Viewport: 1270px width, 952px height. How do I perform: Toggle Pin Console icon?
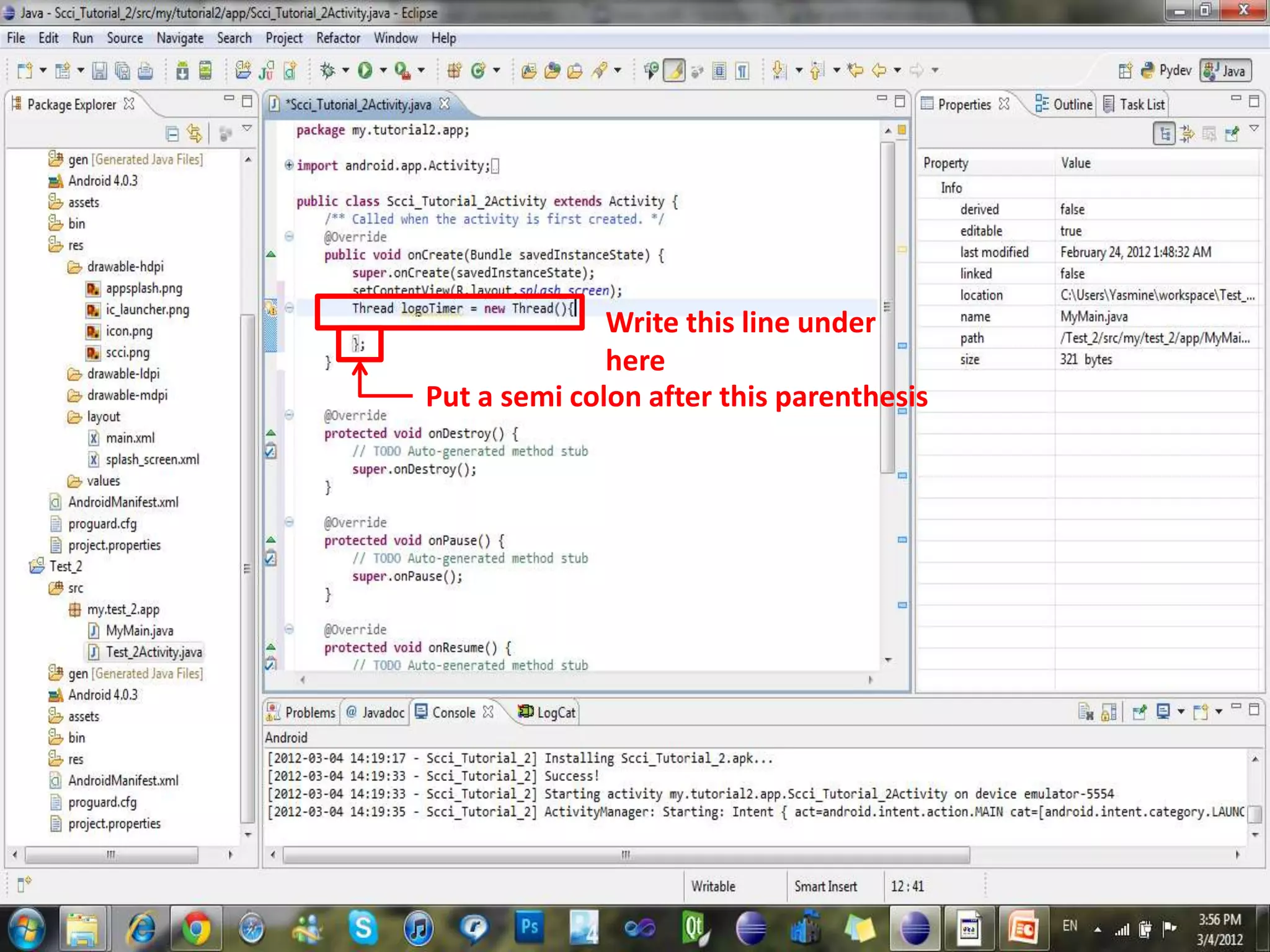click(x=1139, y=712)
